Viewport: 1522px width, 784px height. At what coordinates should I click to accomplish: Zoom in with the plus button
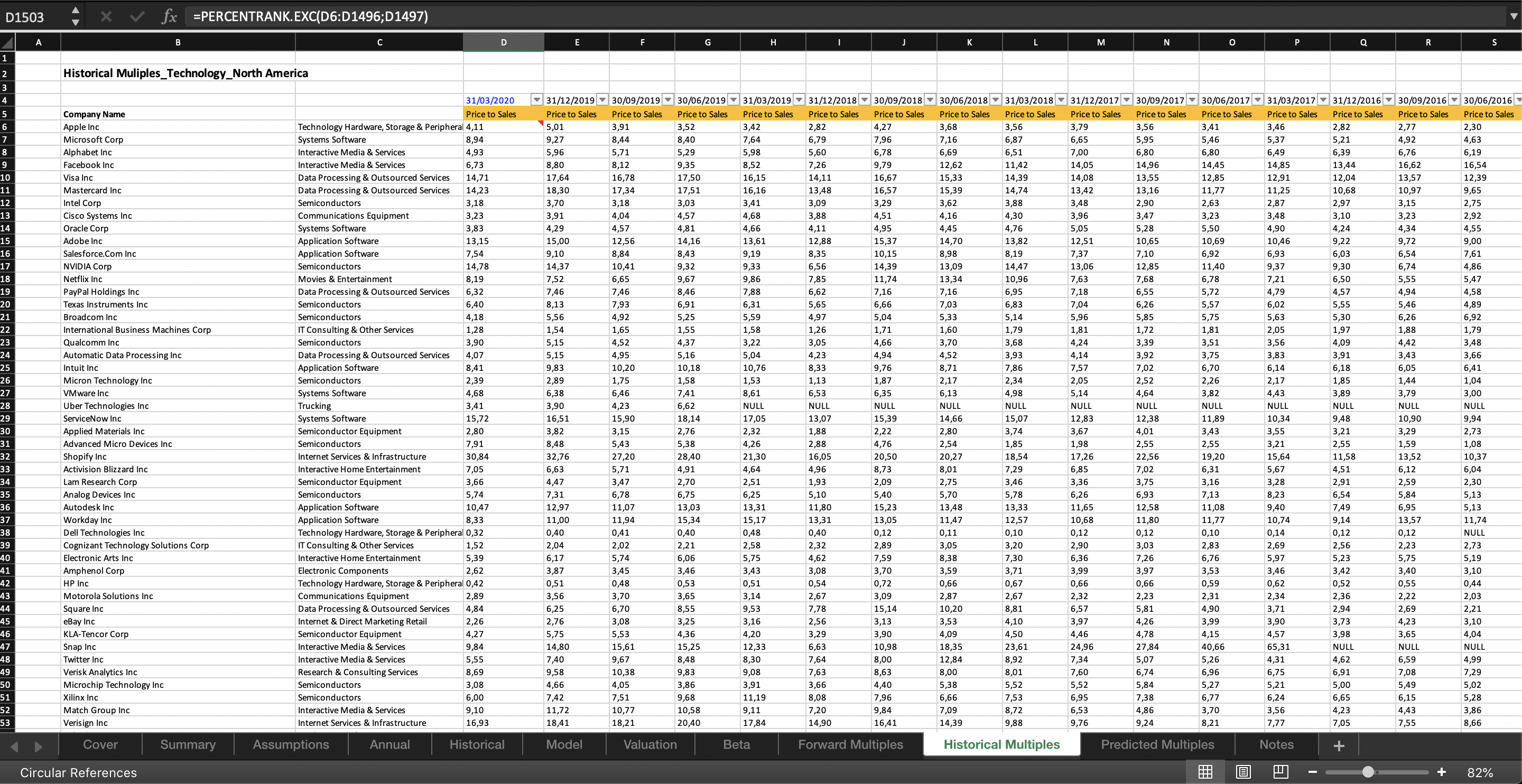[x=1441, y=772]
